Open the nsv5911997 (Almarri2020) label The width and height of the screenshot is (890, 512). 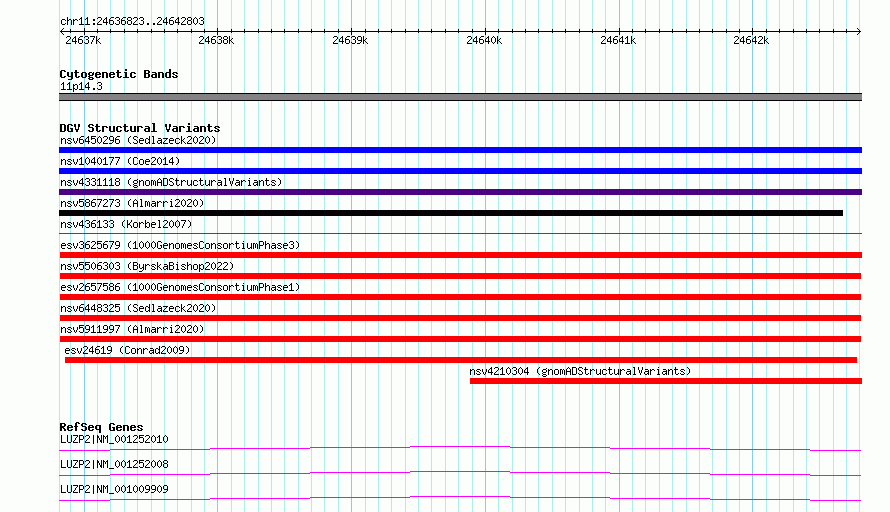(132, 329)
